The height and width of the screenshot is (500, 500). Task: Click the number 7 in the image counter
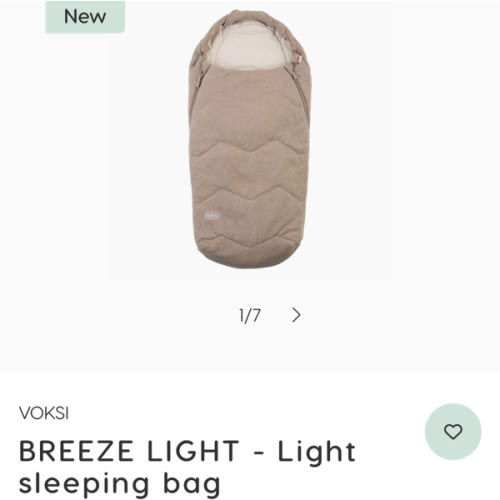(256, 315)
